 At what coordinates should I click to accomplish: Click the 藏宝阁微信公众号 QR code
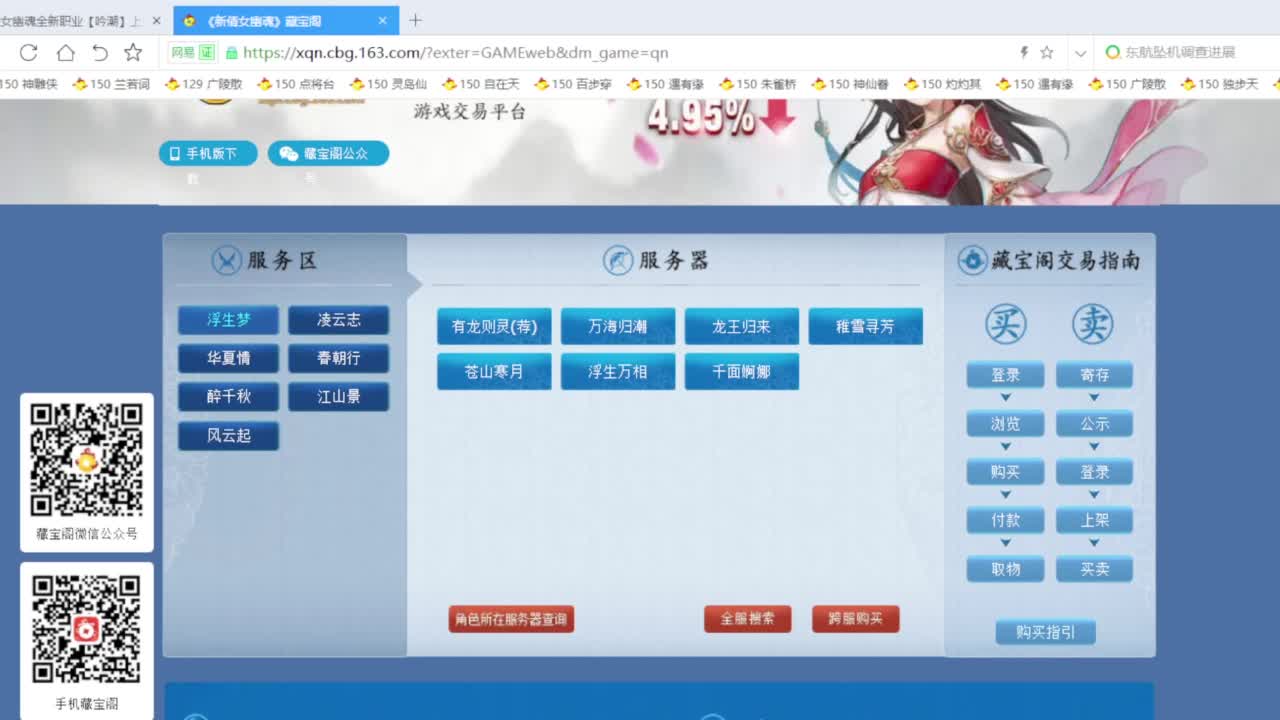click(x=87, y=459)
